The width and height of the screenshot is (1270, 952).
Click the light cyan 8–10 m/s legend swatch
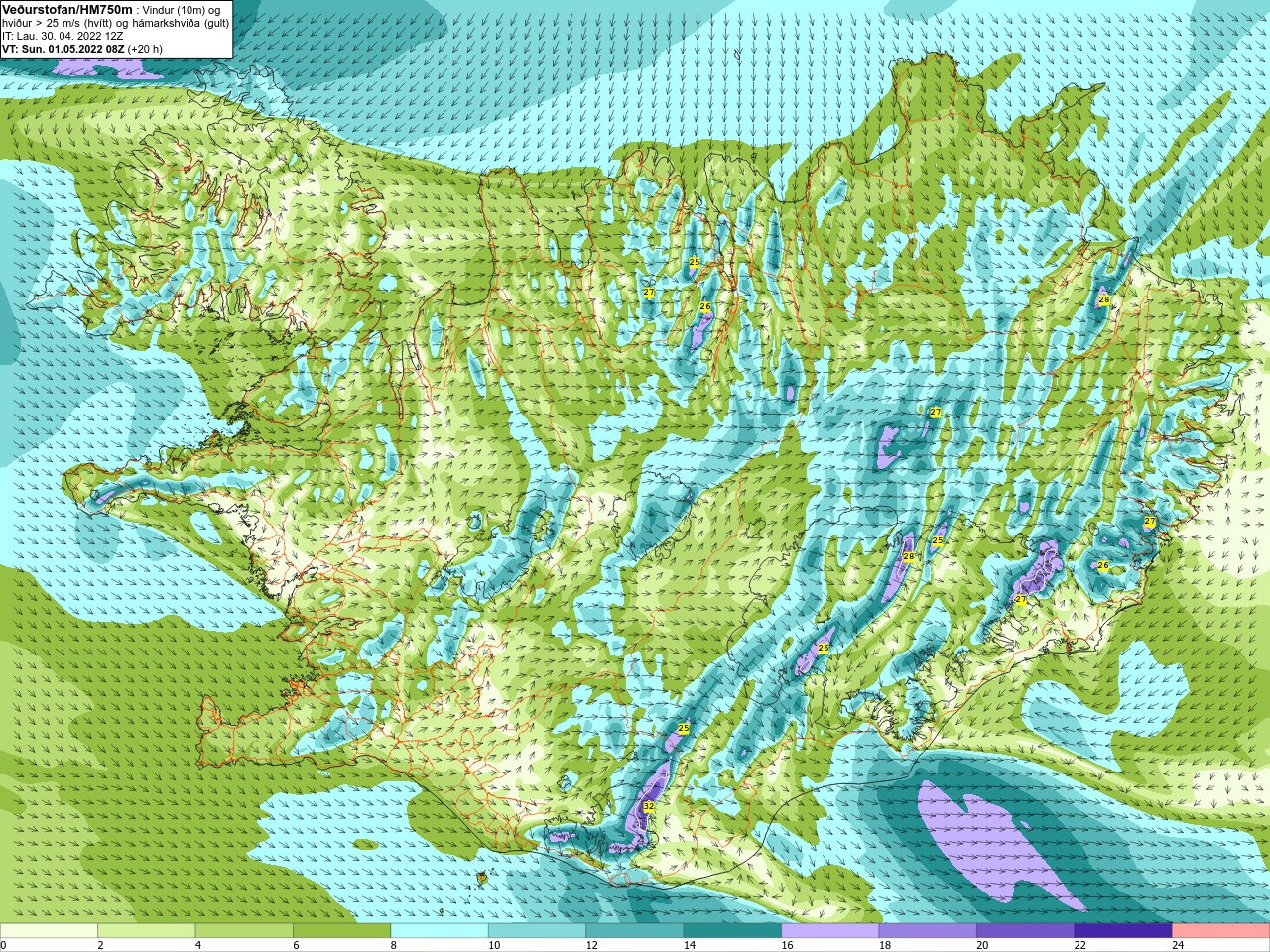pos(440,931)
